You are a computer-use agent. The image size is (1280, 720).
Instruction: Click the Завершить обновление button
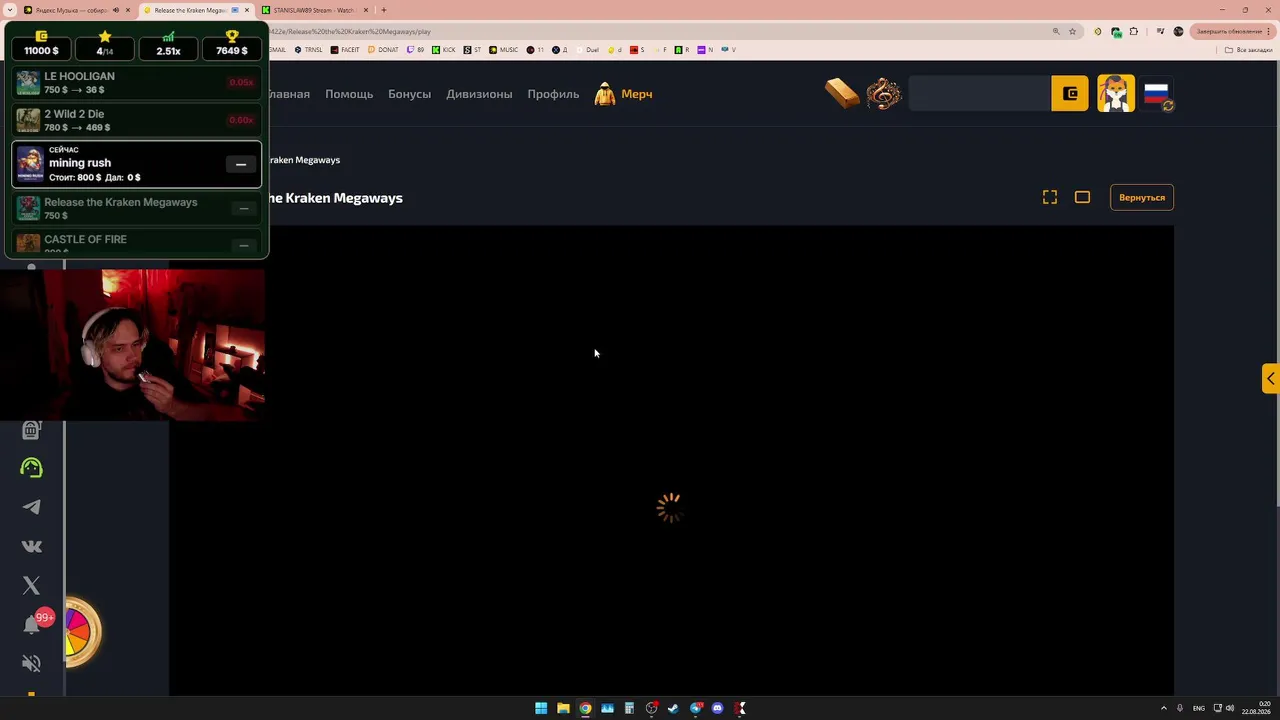1233,31
